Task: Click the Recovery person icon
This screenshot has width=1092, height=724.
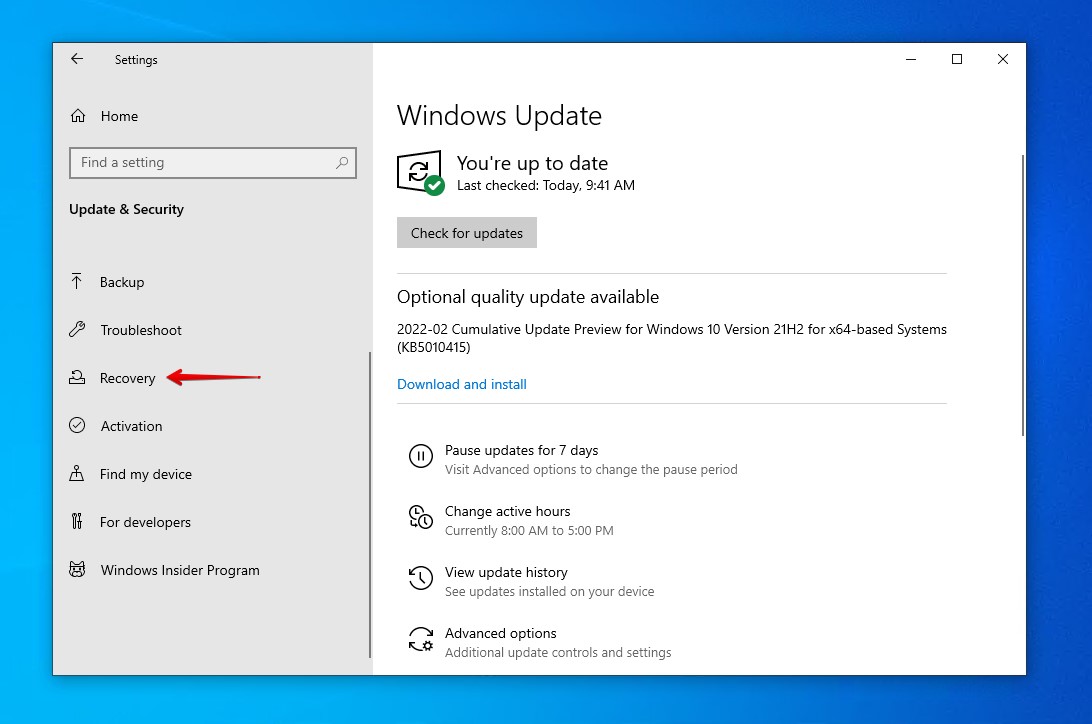Action: click(79, 378)
